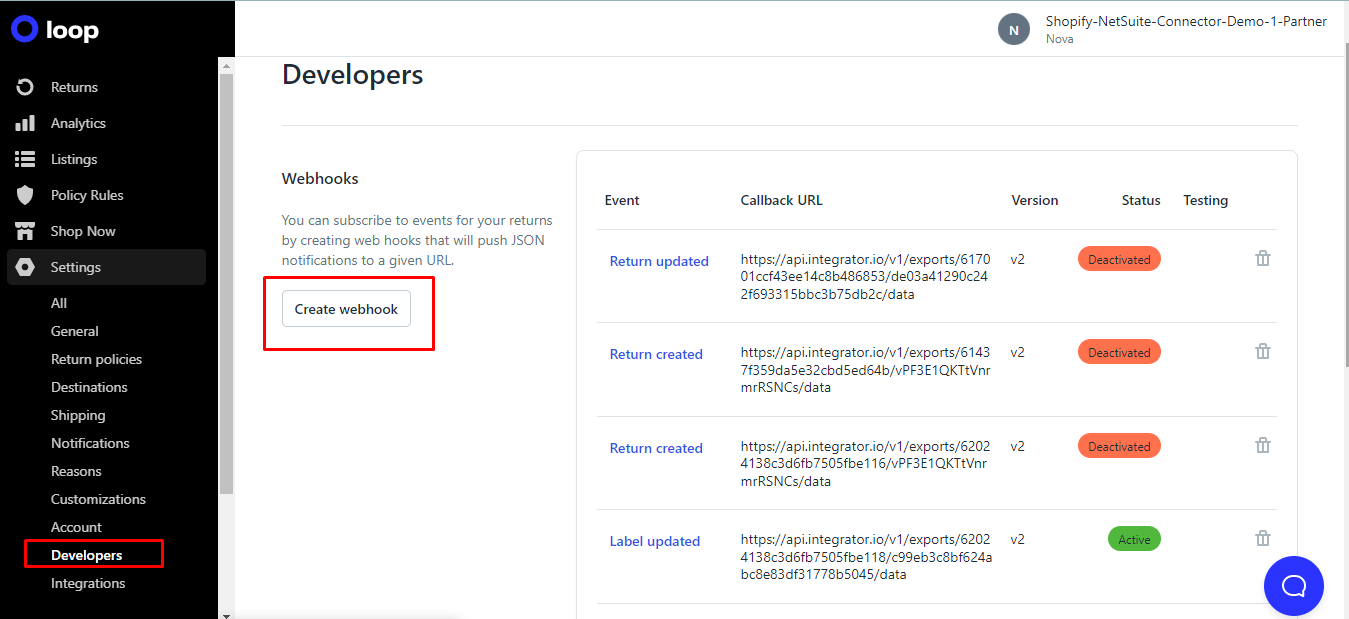Delete the Label updated webhook
This screenshot has width=1349, height=619.
click(1263, 538)
